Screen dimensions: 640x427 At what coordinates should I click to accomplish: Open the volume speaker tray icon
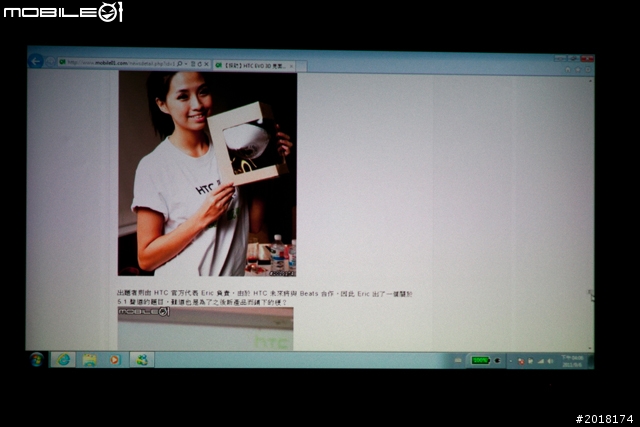[x=551, y=361]
